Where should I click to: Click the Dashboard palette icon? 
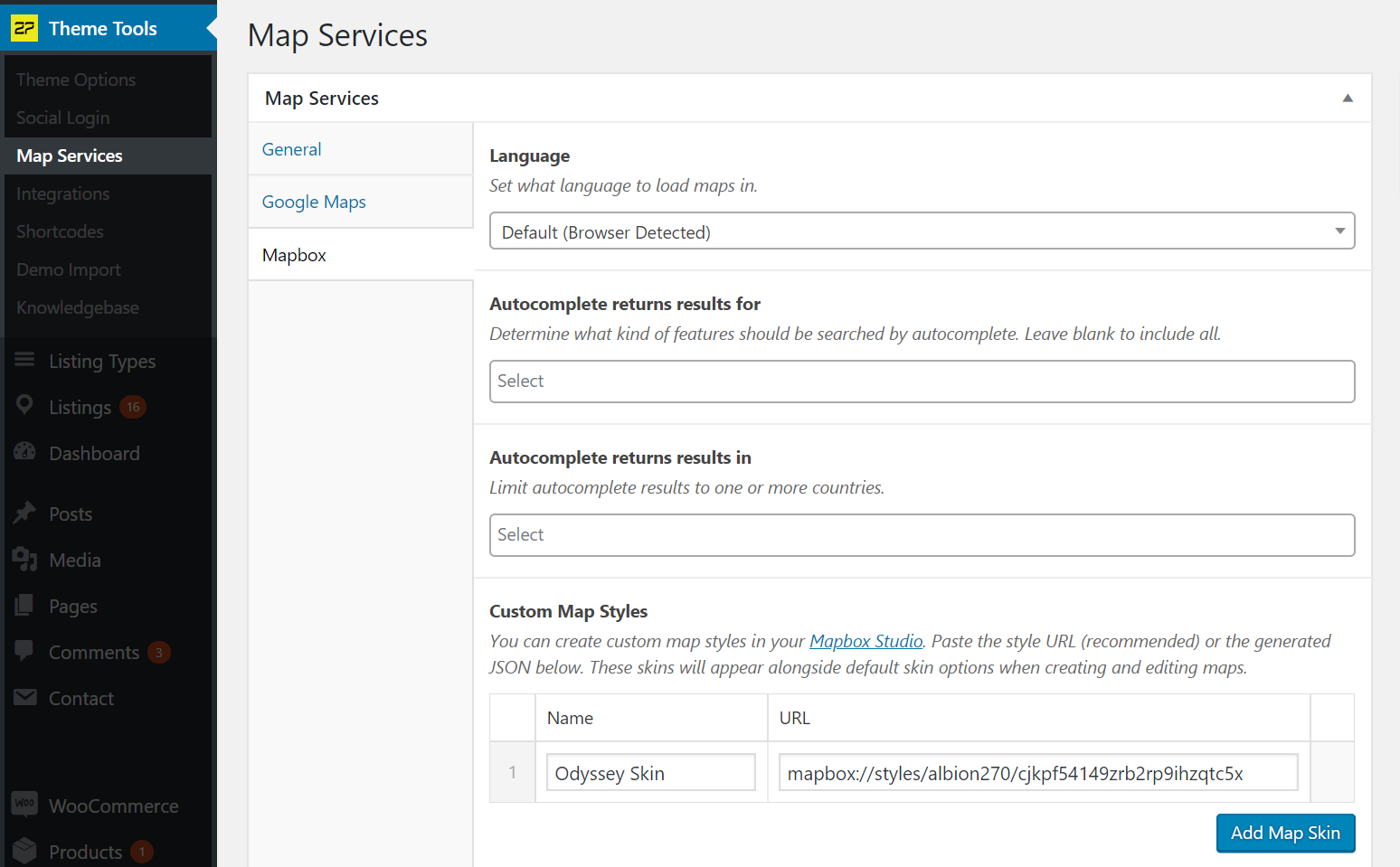(24, 452)
